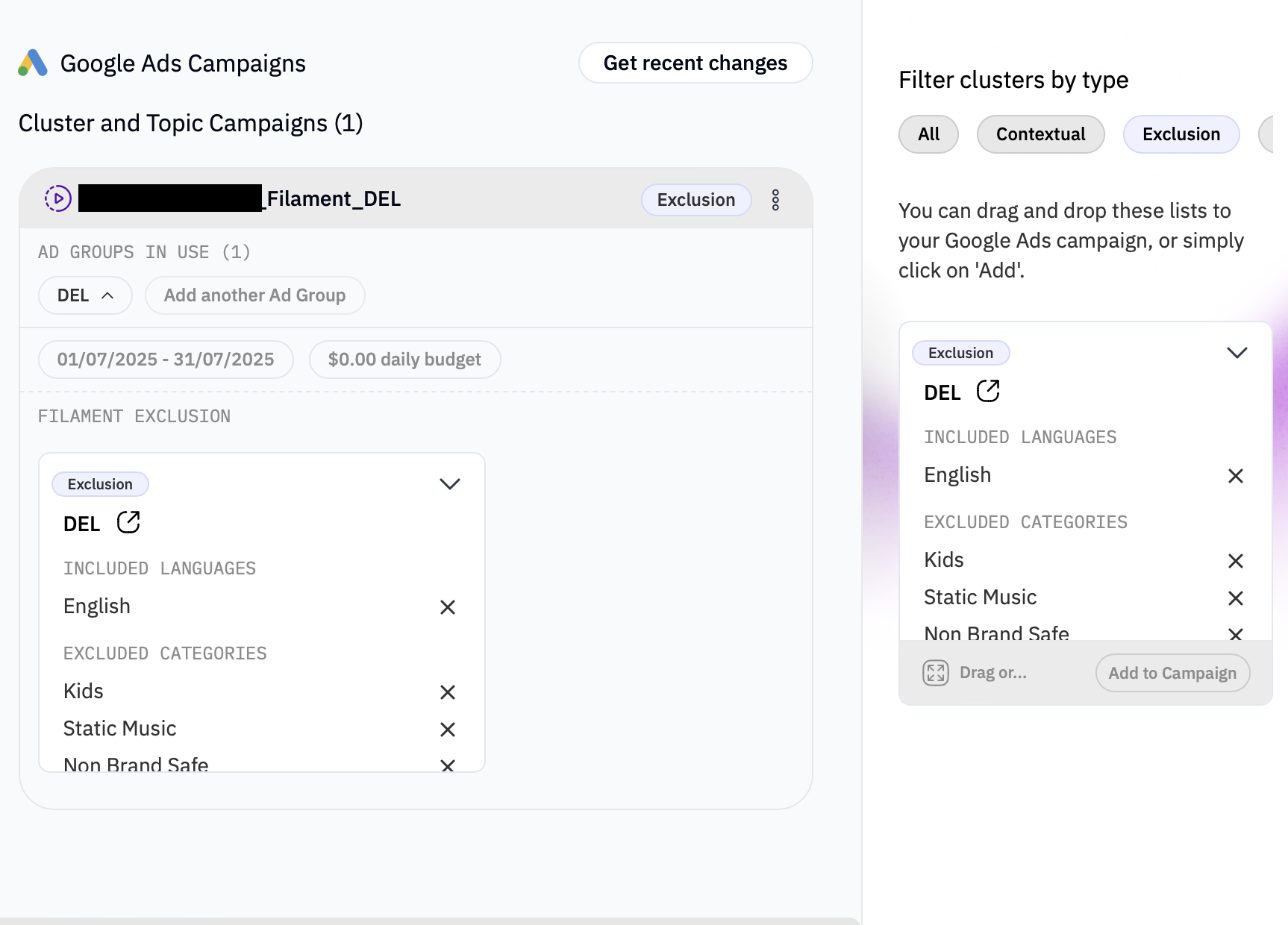Click the campaign play status icon
Image resolution: width=1288 pixels, height=925 pixels.
[x=58, y=198]
